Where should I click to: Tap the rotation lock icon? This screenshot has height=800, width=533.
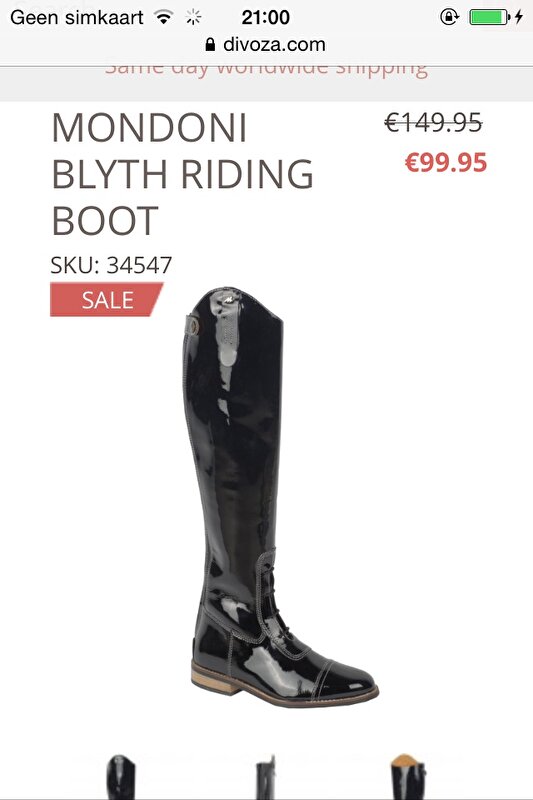pos(449,17)
